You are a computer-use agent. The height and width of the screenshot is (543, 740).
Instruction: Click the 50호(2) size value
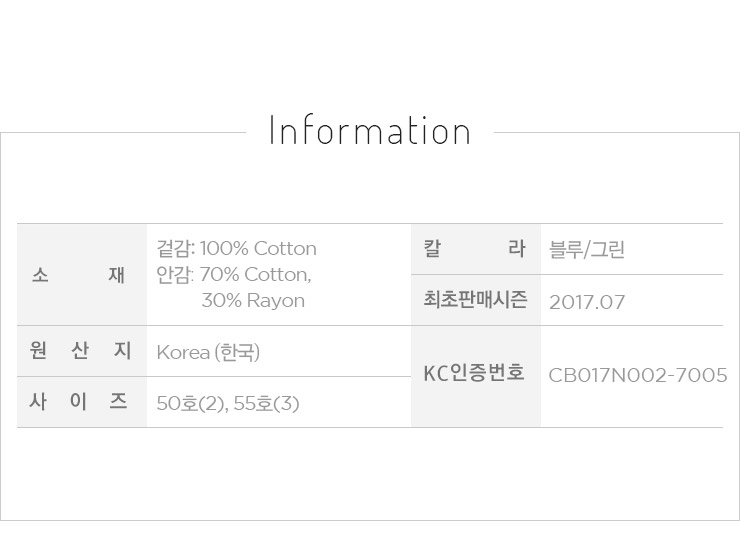(x=188, y=404)
